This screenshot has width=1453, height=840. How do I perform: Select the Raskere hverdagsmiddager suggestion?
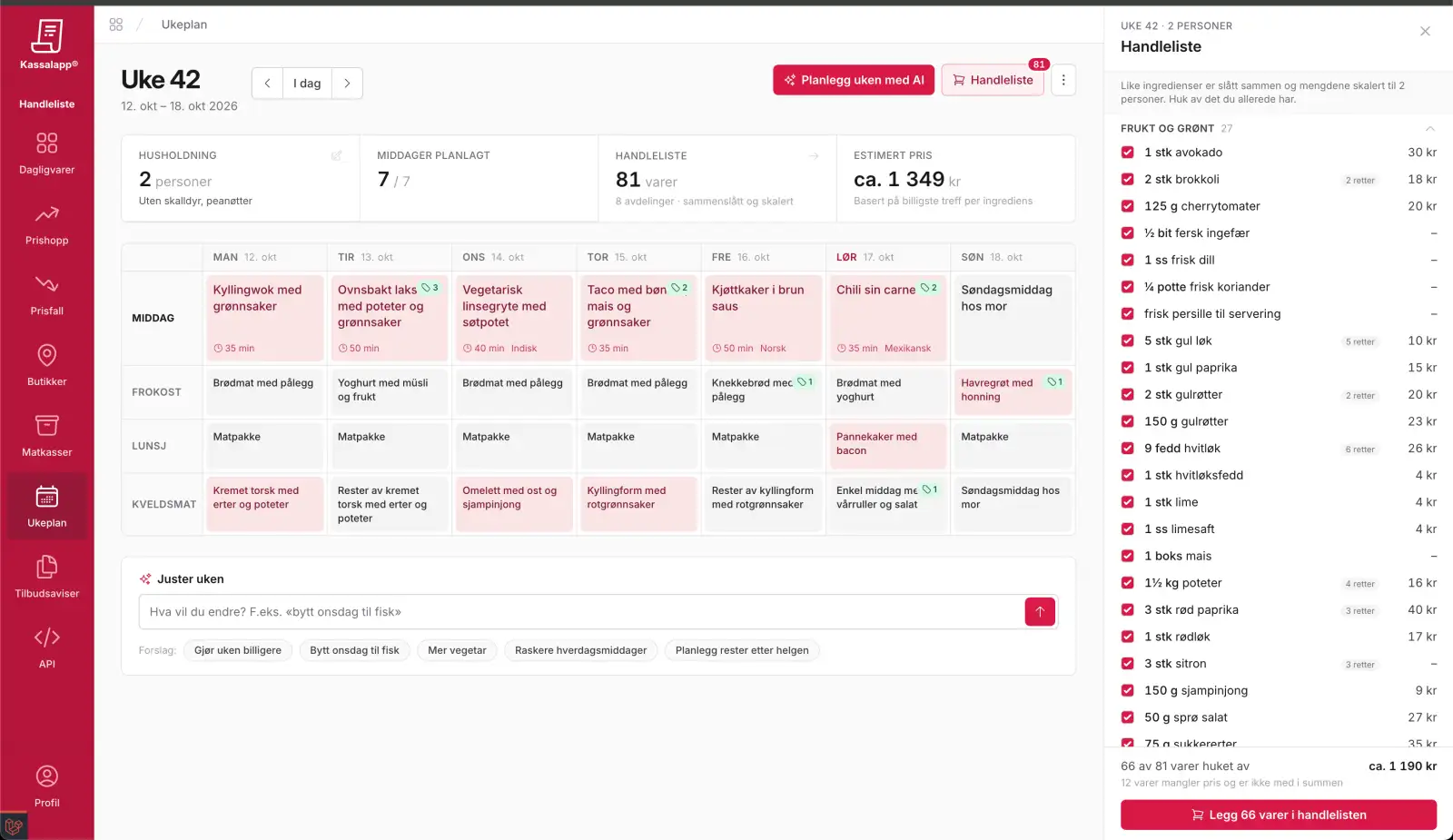point(581,650)
